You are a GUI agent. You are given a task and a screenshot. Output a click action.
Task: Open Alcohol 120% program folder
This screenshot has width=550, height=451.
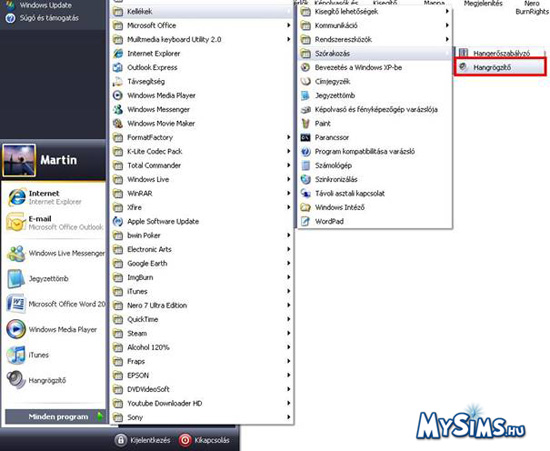[x=201, y=347]
